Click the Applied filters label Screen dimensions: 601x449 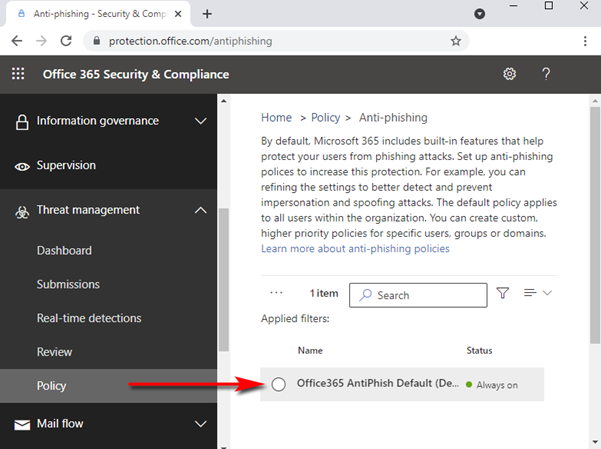point(295,318)
